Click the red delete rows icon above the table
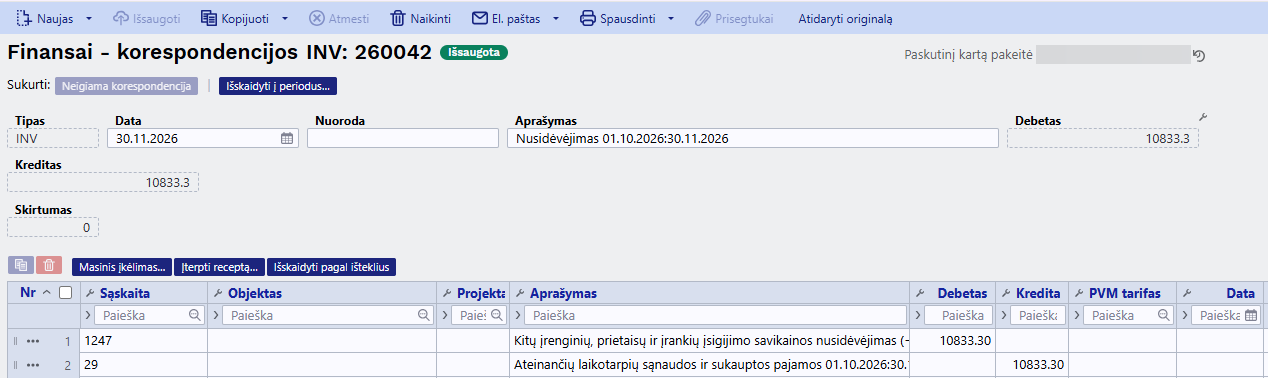This screenshot has width=1268, height=378. click(x=49, y=265)
